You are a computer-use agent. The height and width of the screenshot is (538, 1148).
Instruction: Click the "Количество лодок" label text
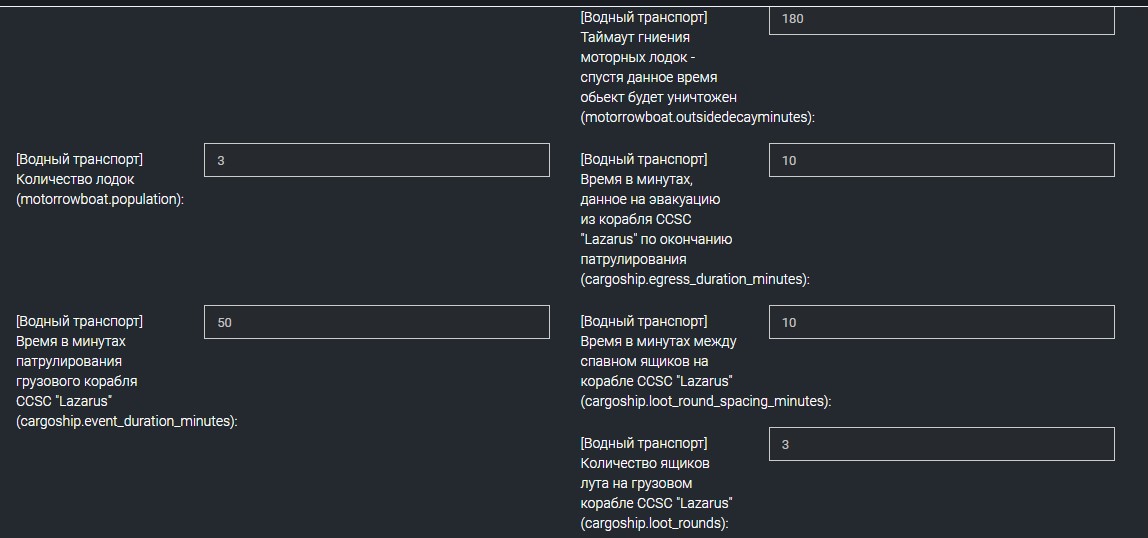[75, 179]
